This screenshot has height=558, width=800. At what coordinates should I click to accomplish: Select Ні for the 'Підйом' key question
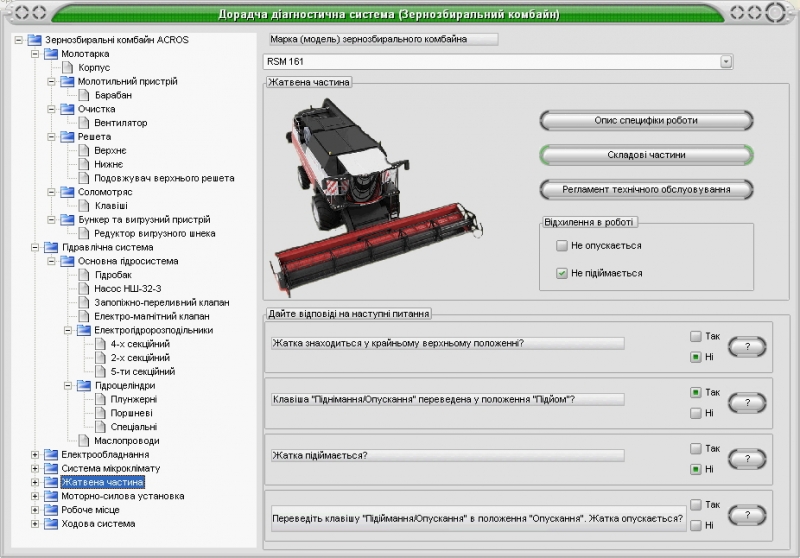tap(695, 413)
